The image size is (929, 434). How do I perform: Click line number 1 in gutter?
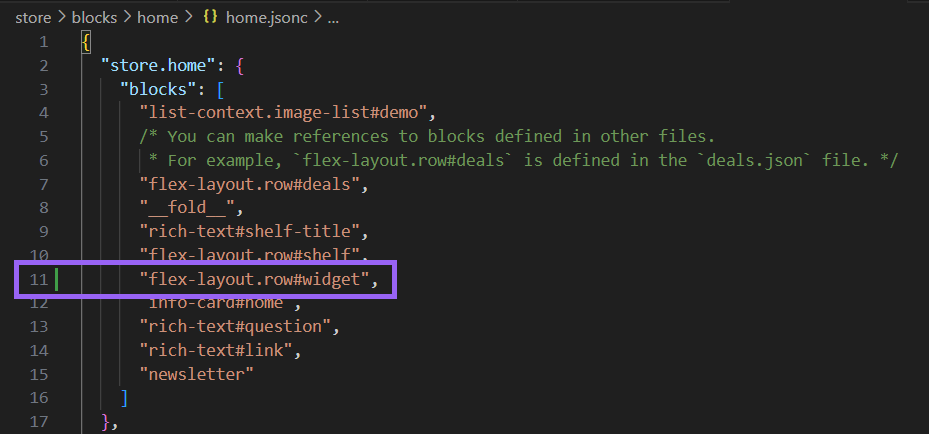43,42
